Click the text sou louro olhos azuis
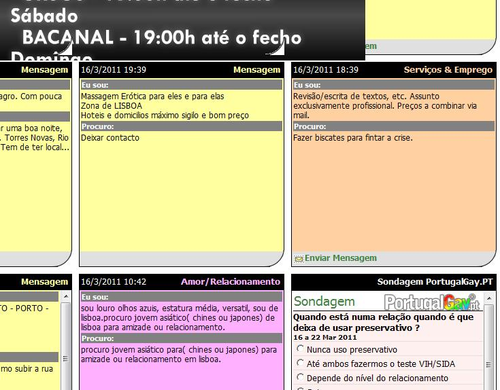Image resolution: width=500 pixels, height=390 pixels. (x=120, y=308)
